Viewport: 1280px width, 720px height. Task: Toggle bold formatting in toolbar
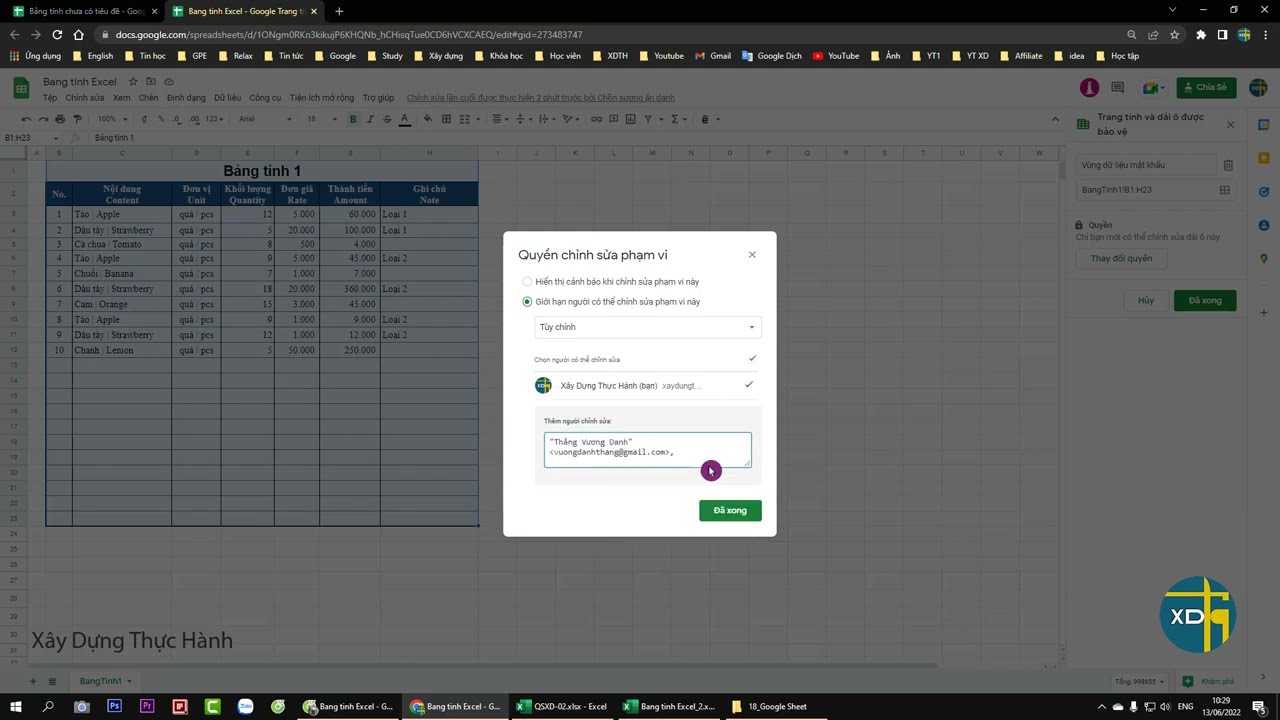click(352, 119)
